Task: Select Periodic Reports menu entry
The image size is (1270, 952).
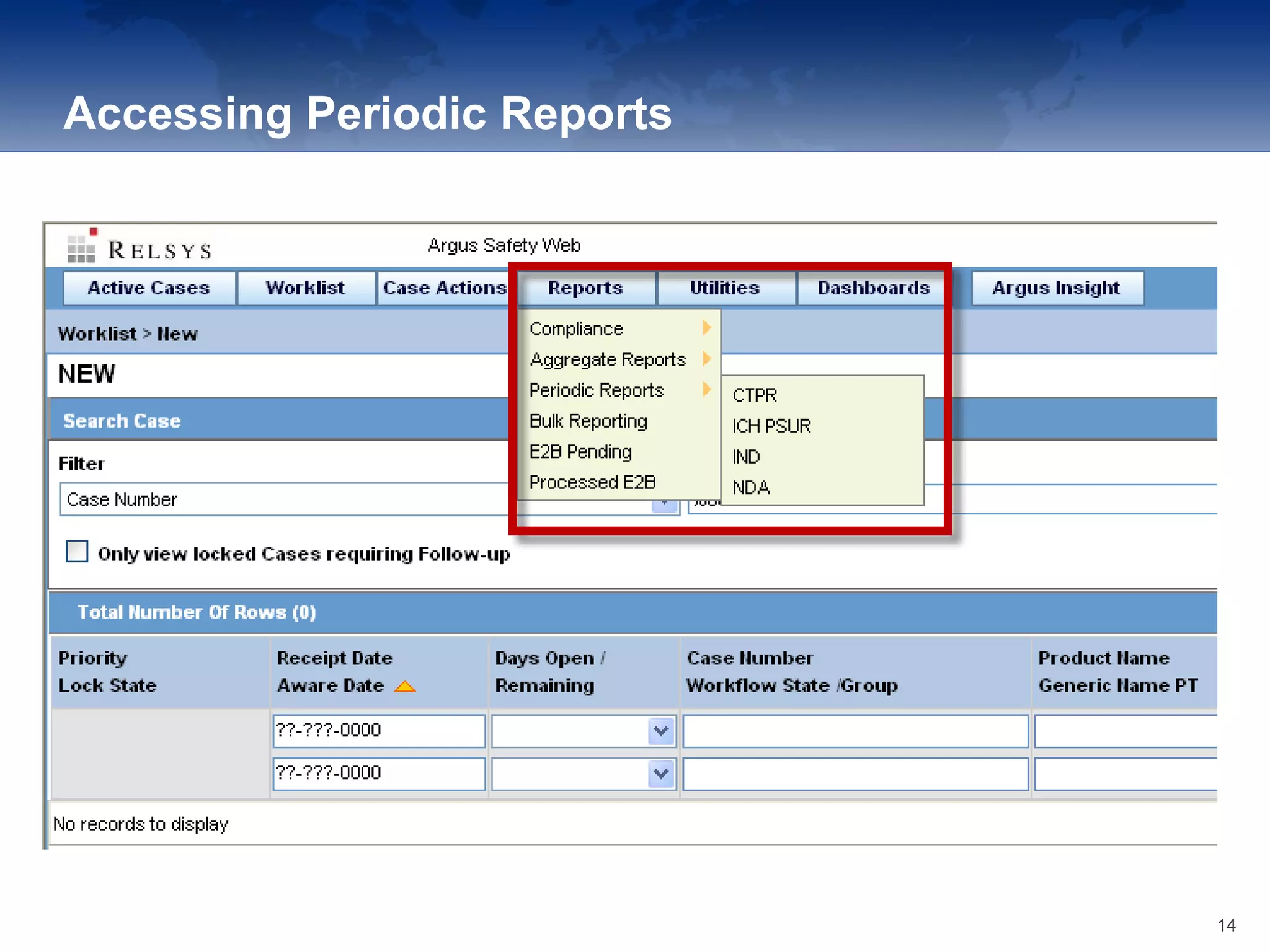Action: pos(619,390)
